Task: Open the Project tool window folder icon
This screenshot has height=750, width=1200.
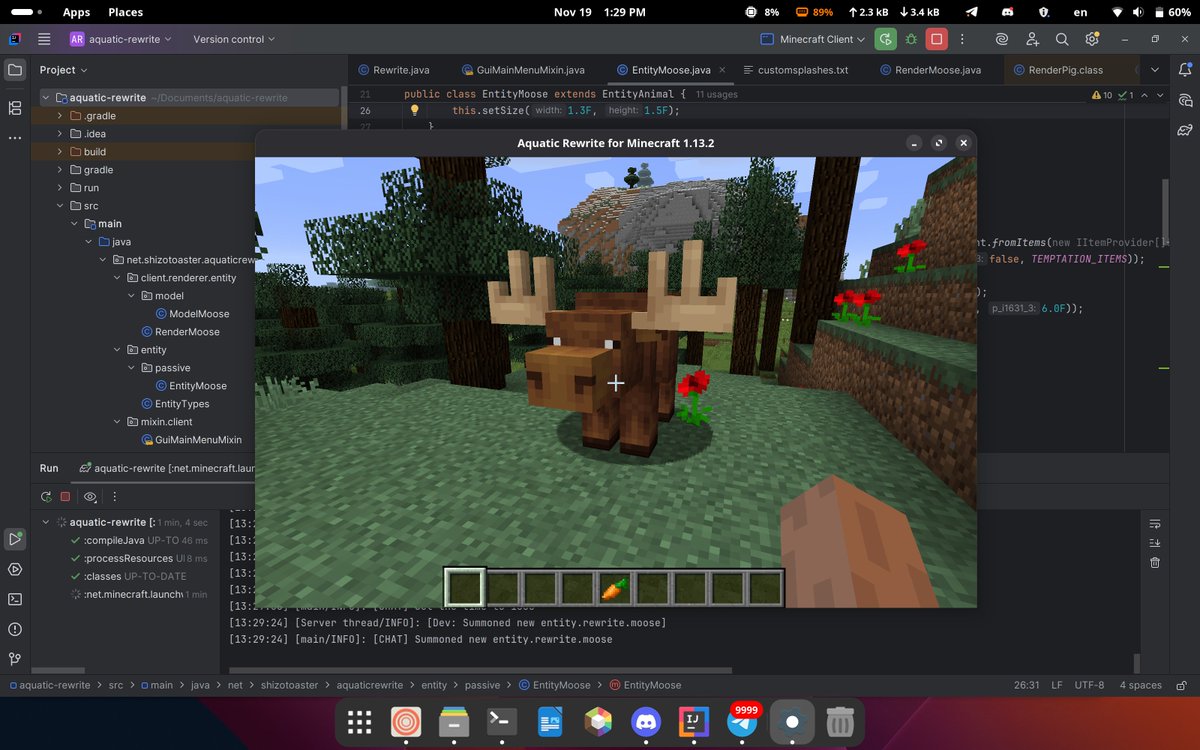Action: point(14,70)
